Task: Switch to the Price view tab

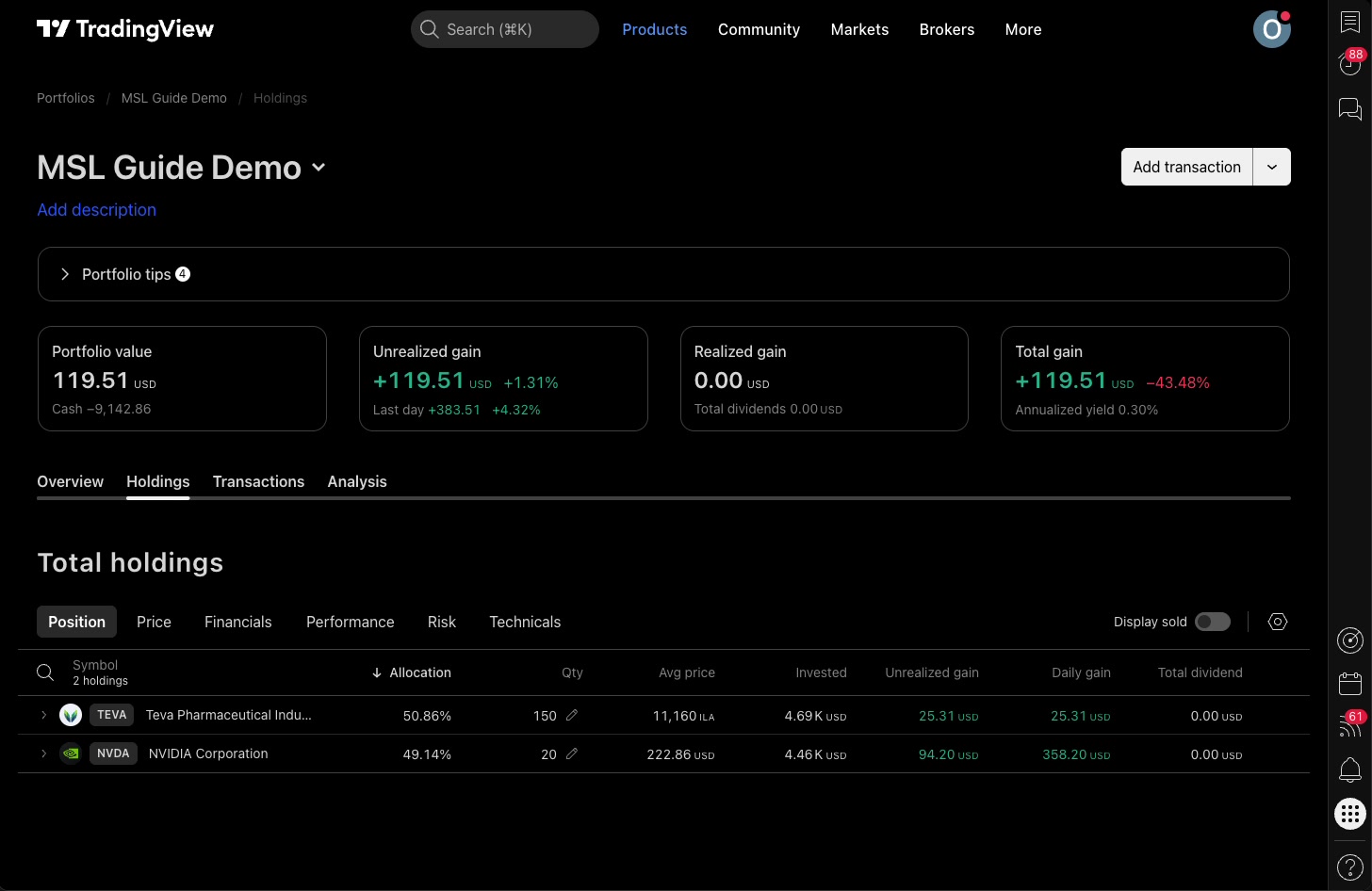Action: (154, 622)
